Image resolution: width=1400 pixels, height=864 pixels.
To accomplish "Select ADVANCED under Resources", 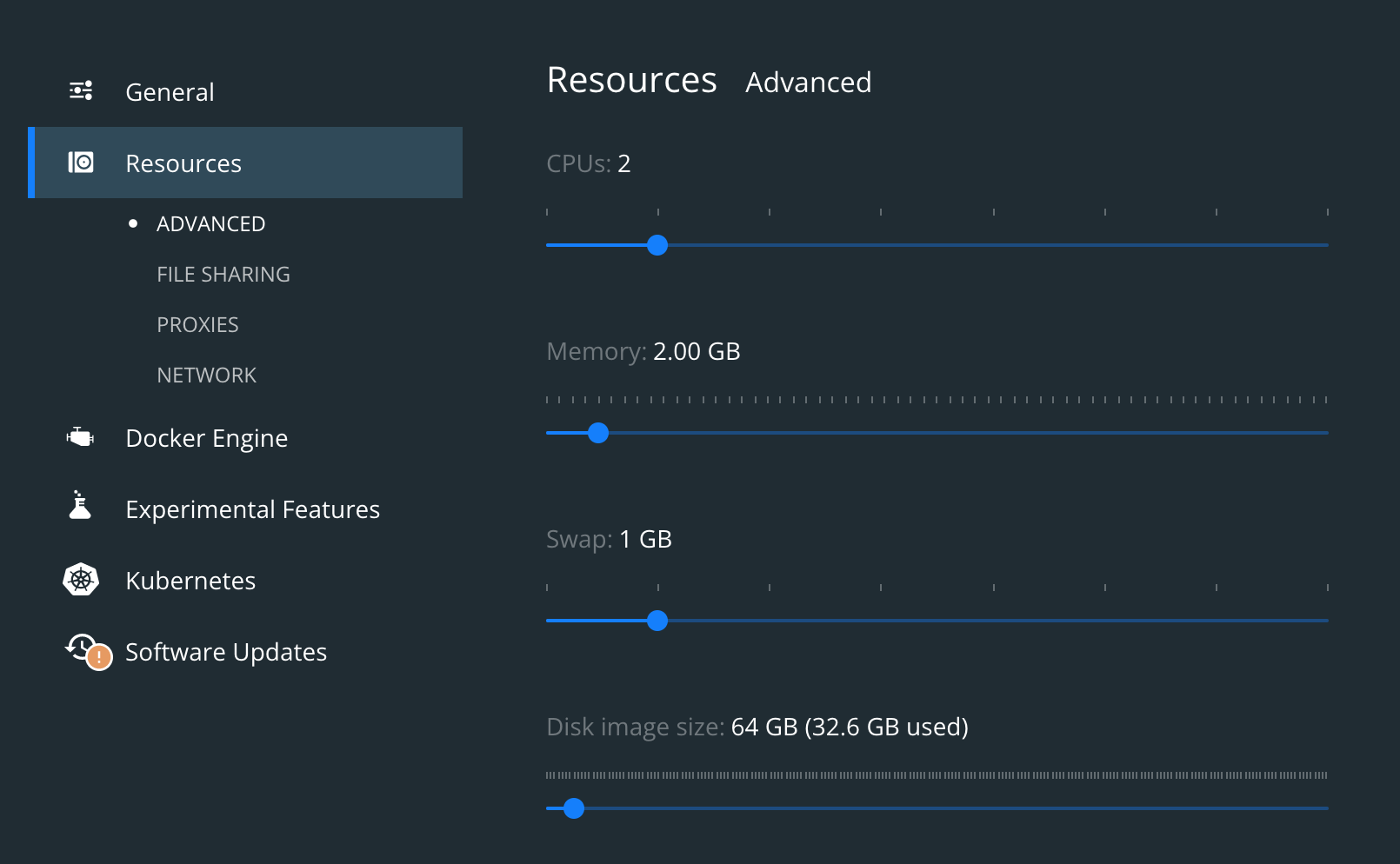I will (x=210, y=223).
